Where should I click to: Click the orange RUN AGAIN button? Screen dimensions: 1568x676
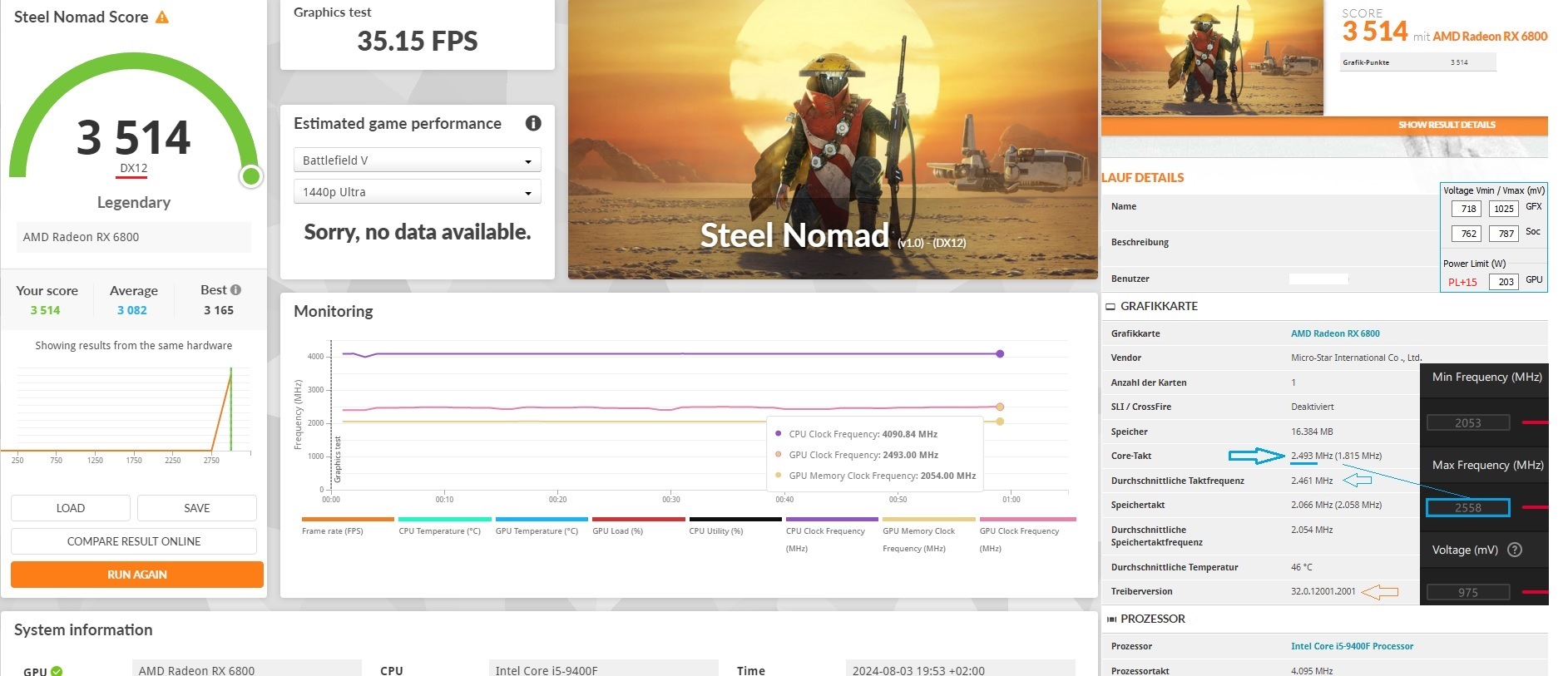point(137,575)
